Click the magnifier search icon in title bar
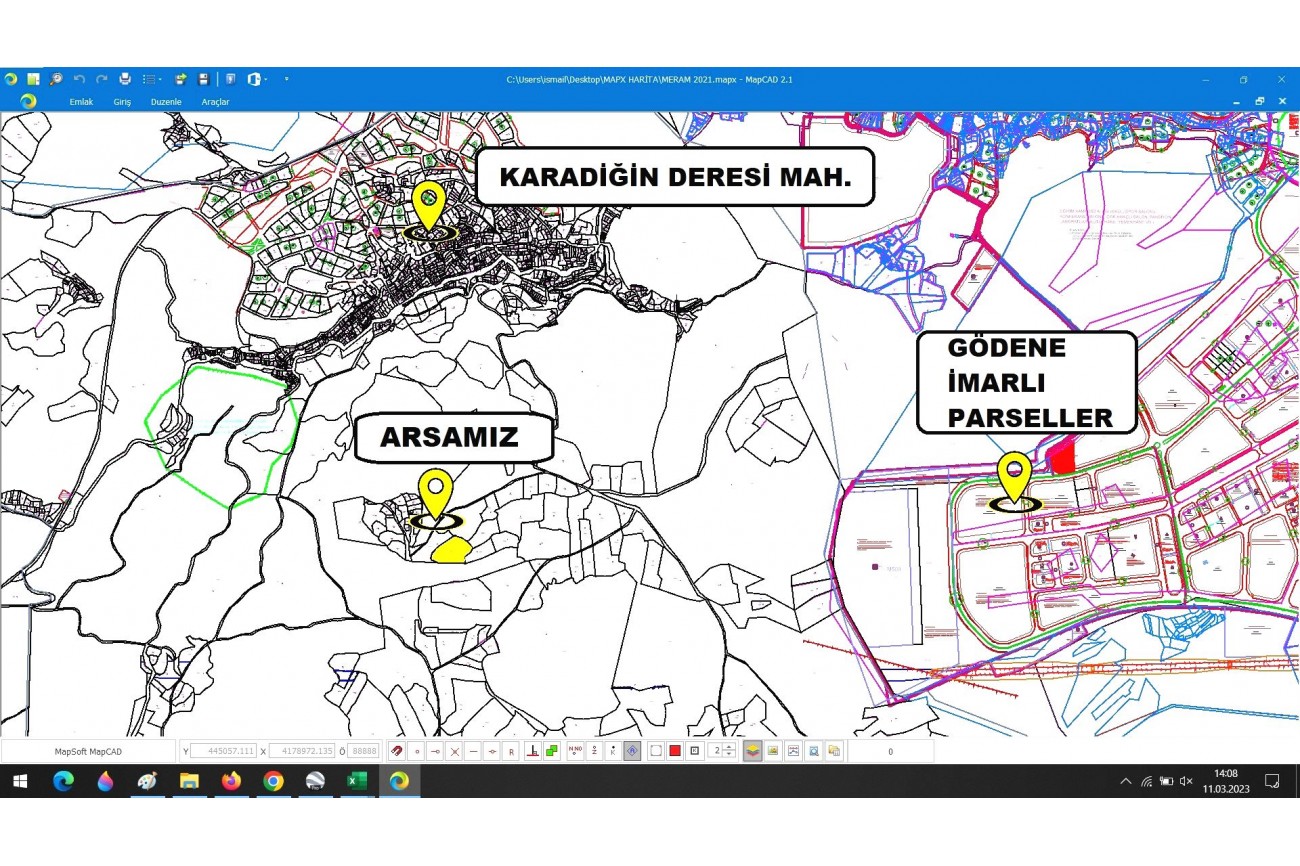This screenshot has width=1300, height=866. [x=56, y=79]
